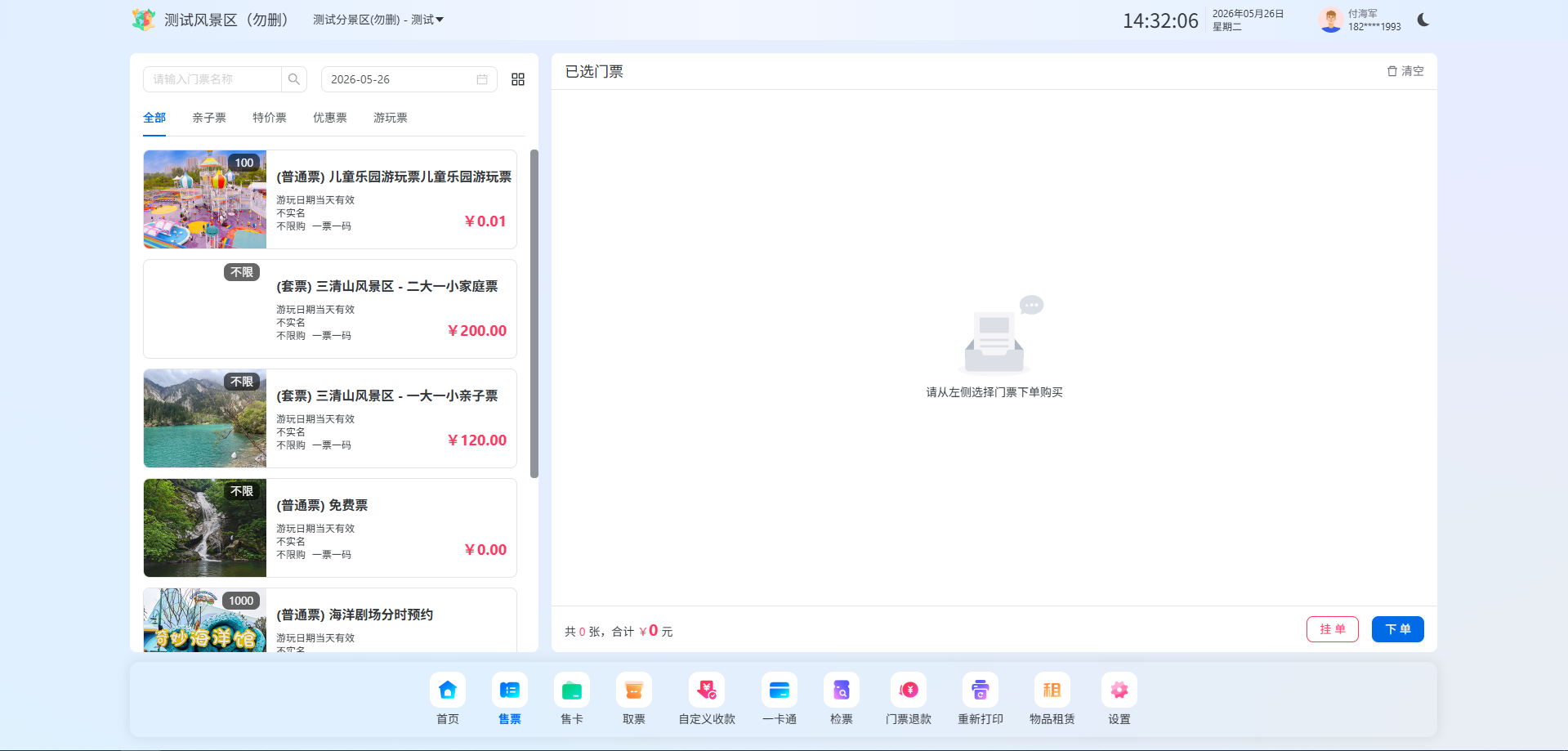
Task: Select the 亲子票 tab
Action: 209,118
